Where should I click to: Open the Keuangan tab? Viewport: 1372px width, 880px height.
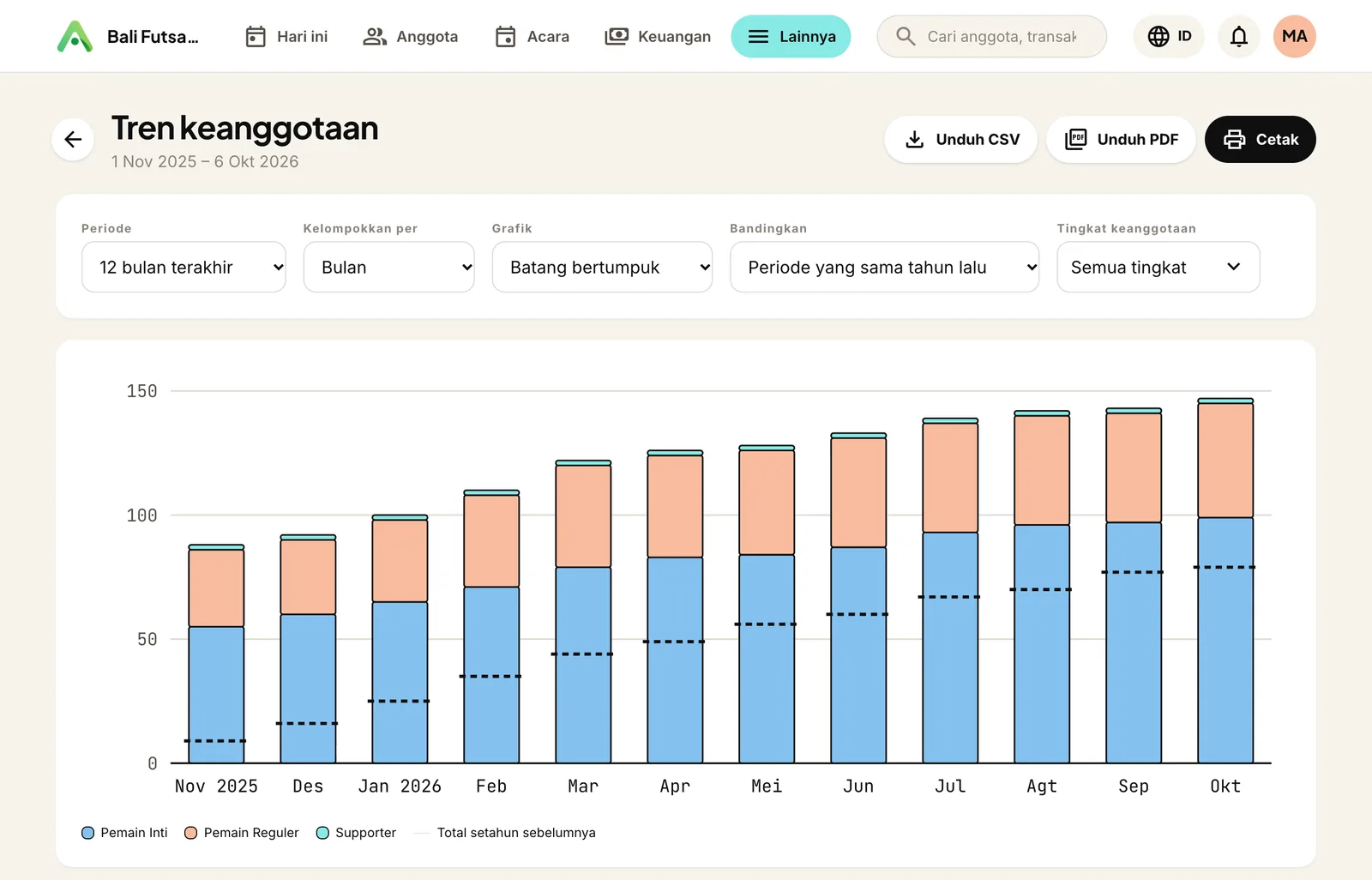click(x=658, y=36)
